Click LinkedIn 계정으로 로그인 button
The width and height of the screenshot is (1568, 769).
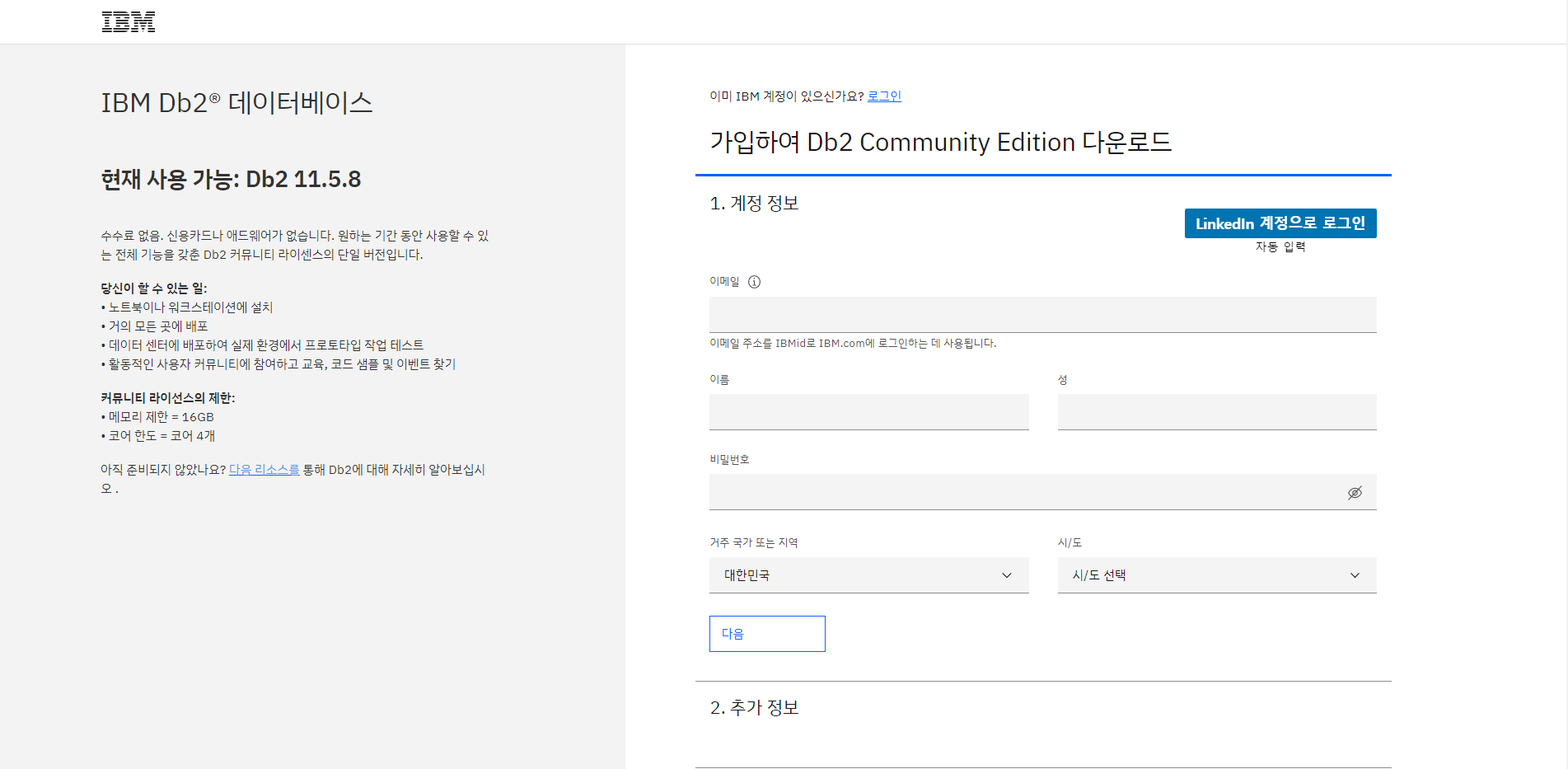tap(1280, 223)
